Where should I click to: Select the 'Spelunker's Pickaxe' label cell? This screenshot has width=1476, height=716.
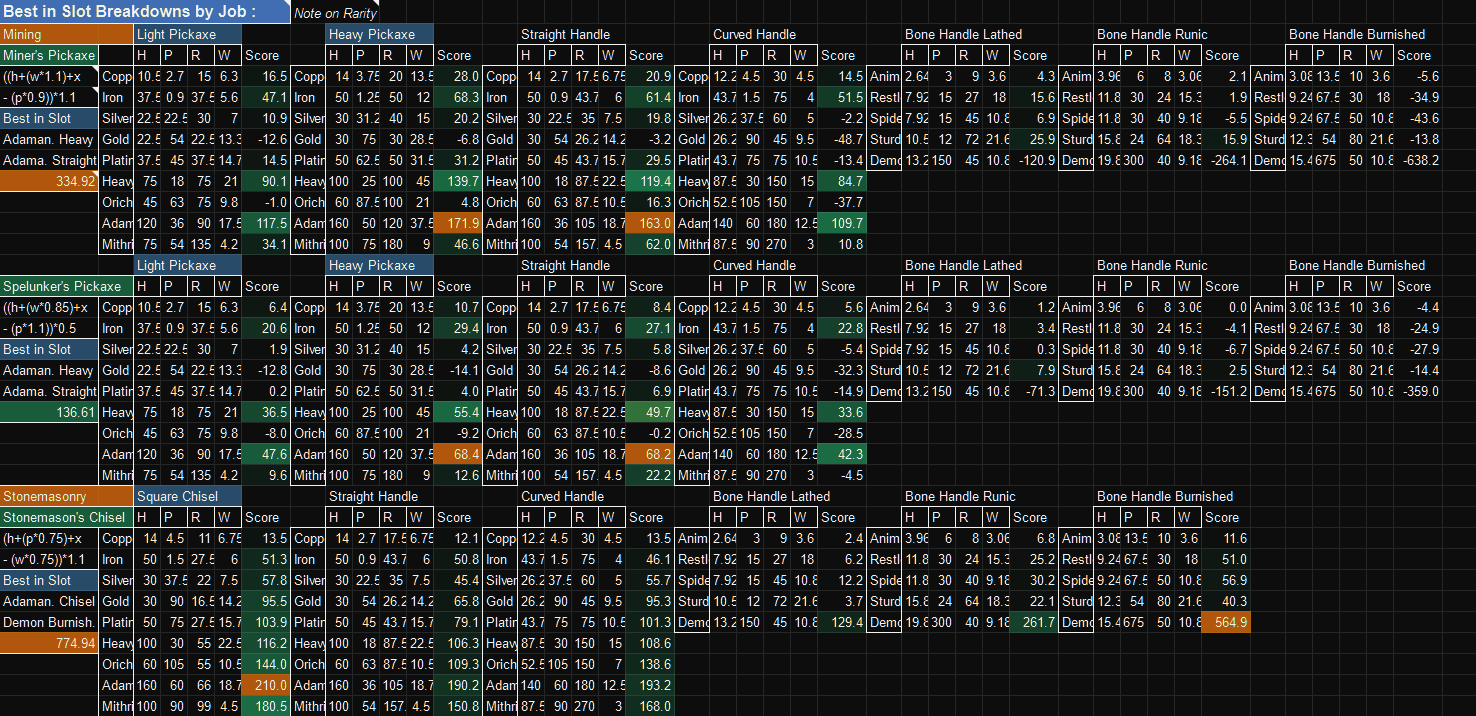pos(49,286)
